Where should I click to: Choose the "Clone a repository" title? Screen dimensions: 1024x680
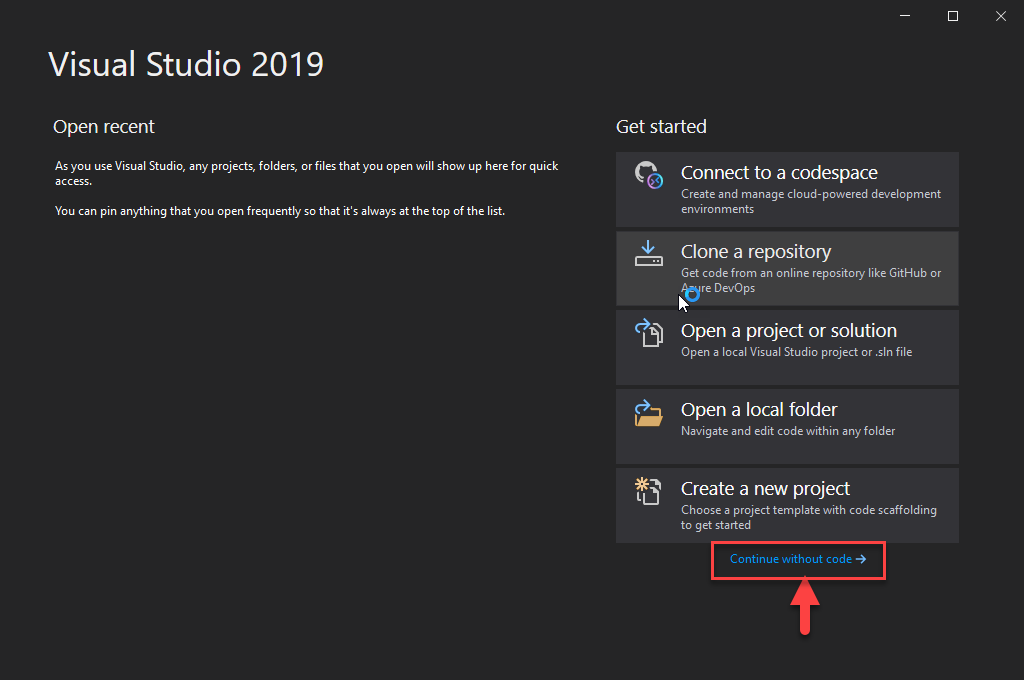[755, 252]
